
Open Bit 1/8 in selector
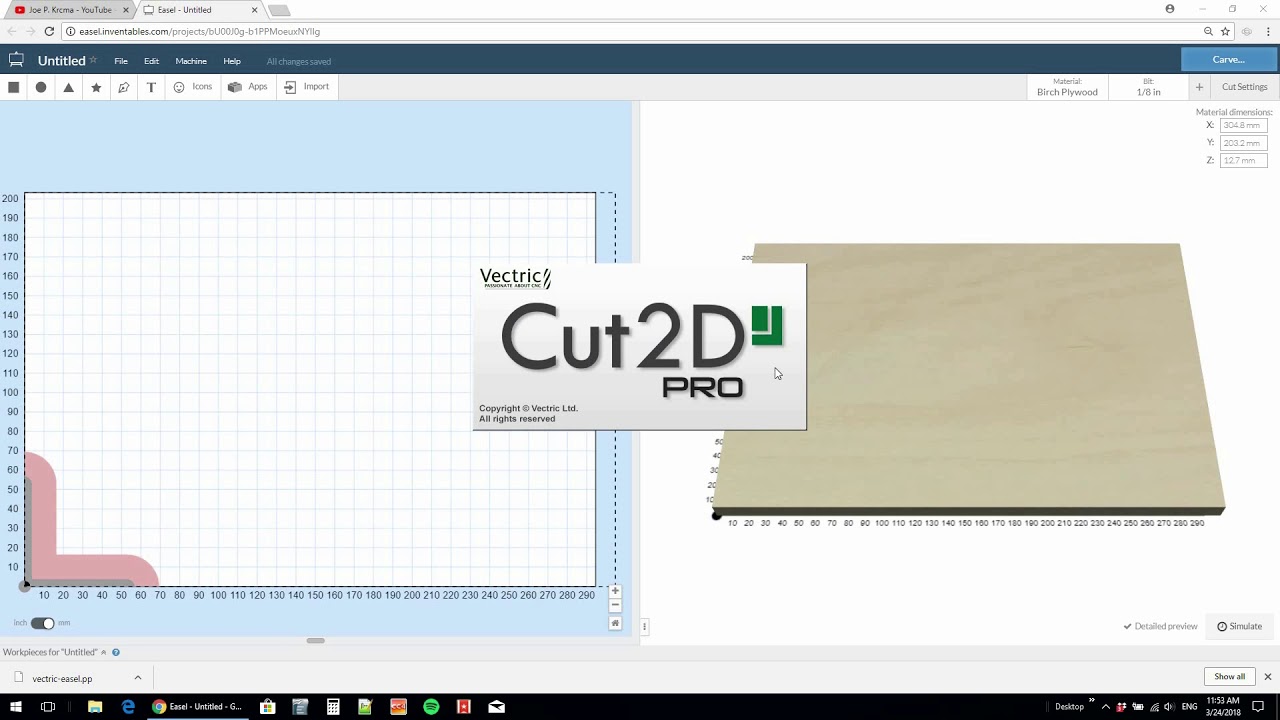[x=1148, y=87]
